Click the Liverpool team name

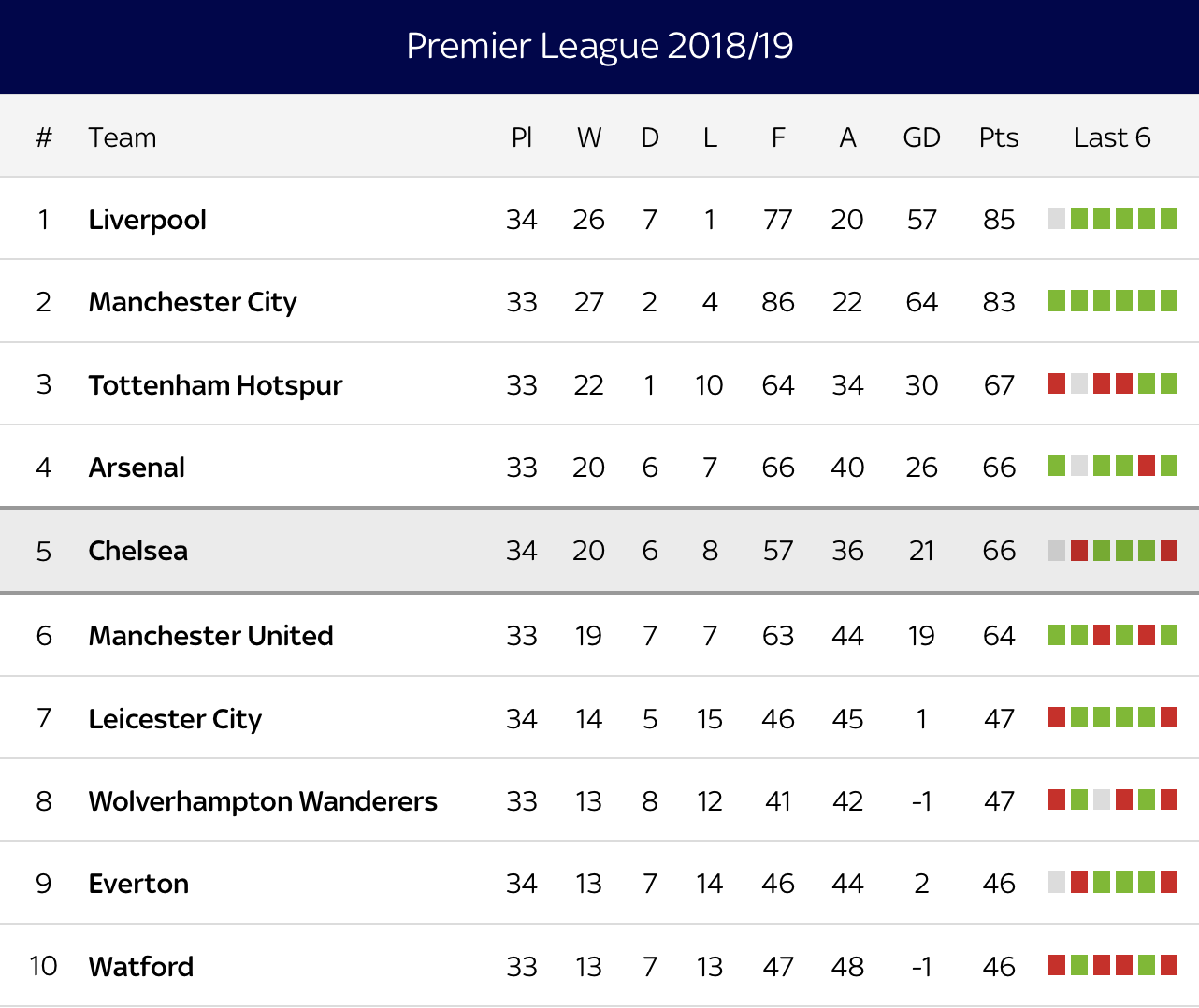pos(147,220)
